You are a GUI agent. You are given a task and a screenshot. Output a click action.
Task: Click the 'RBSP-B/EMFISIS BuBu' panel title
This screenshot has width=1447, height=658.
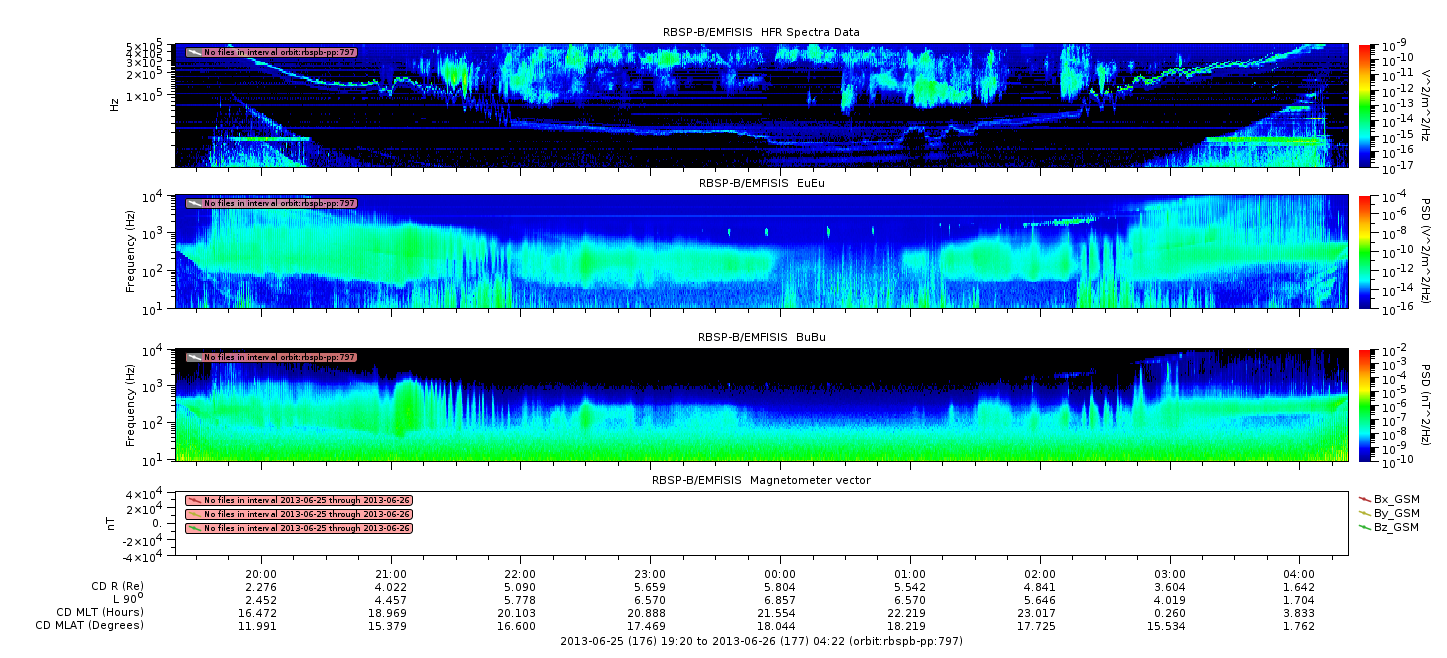[761, 337]
